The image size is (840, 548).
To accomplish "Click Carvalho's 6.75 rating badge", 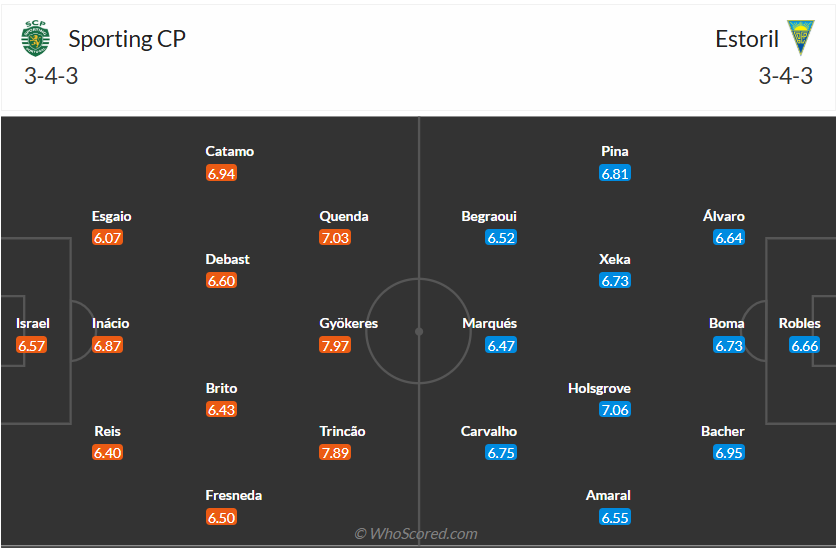I will (x=501, y=453).
